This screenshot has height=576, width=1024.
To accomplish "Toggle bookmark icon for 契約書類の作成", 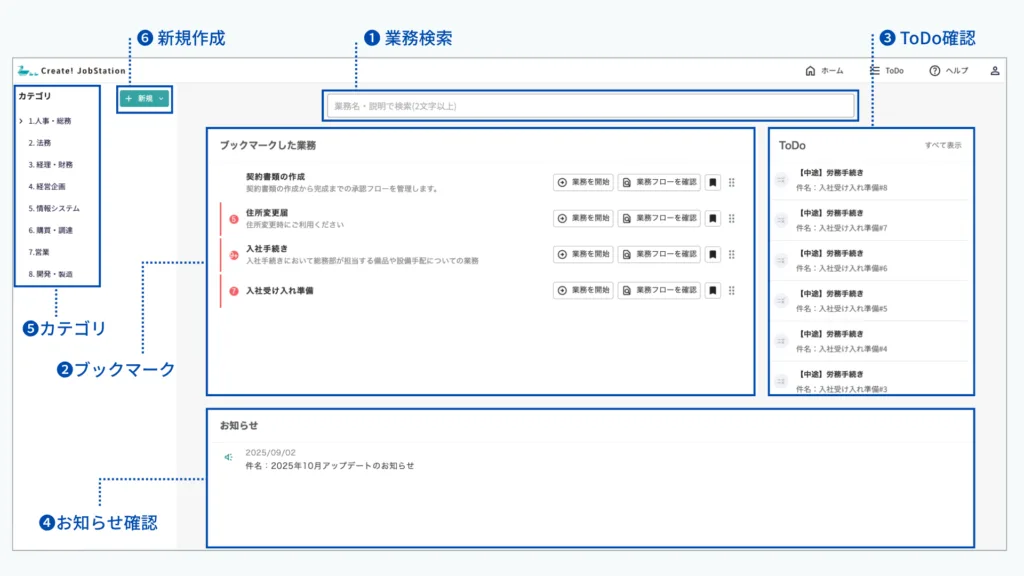I will pyautogui.click(x=713, y=182).
